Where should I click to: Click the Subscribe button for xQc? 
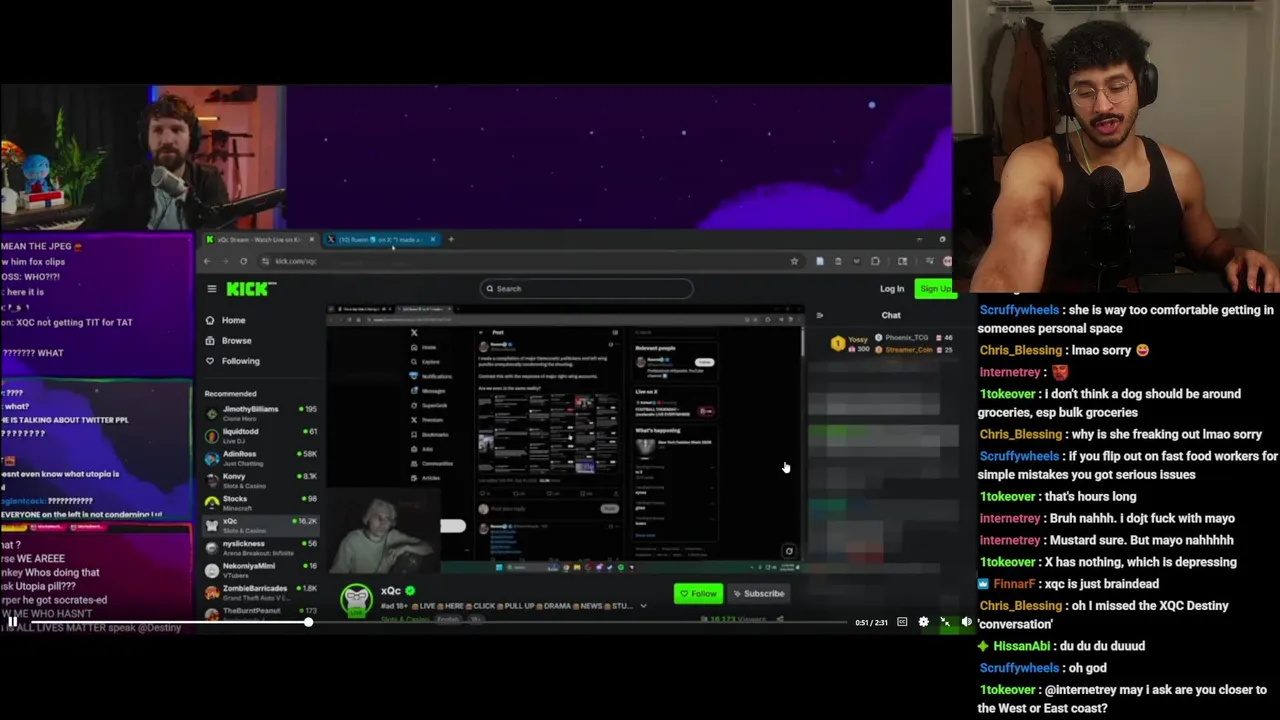758,594
